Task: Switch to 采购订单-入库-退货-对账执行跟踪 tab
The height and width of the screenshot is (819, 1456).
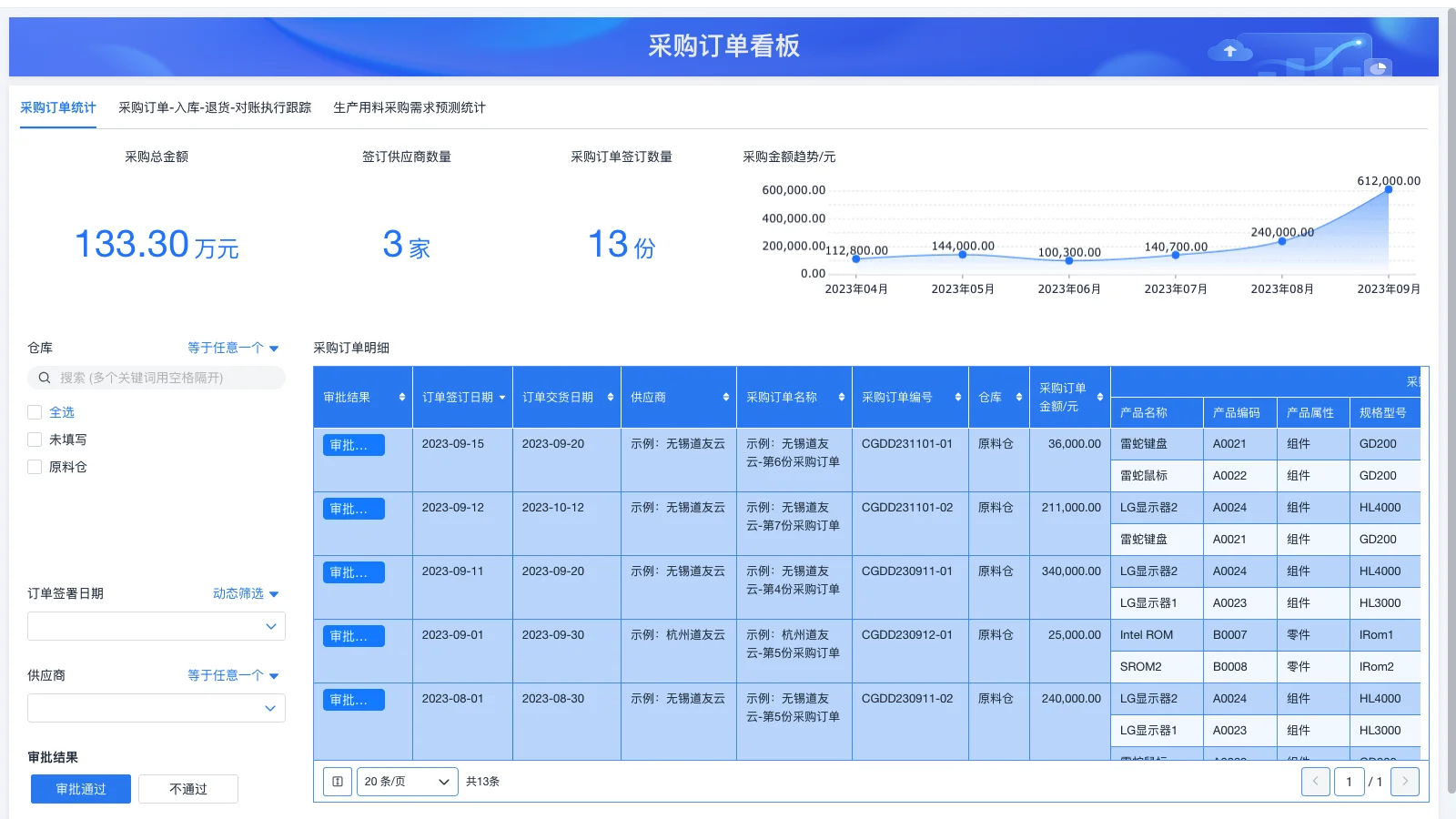Action: coord(213,106)
